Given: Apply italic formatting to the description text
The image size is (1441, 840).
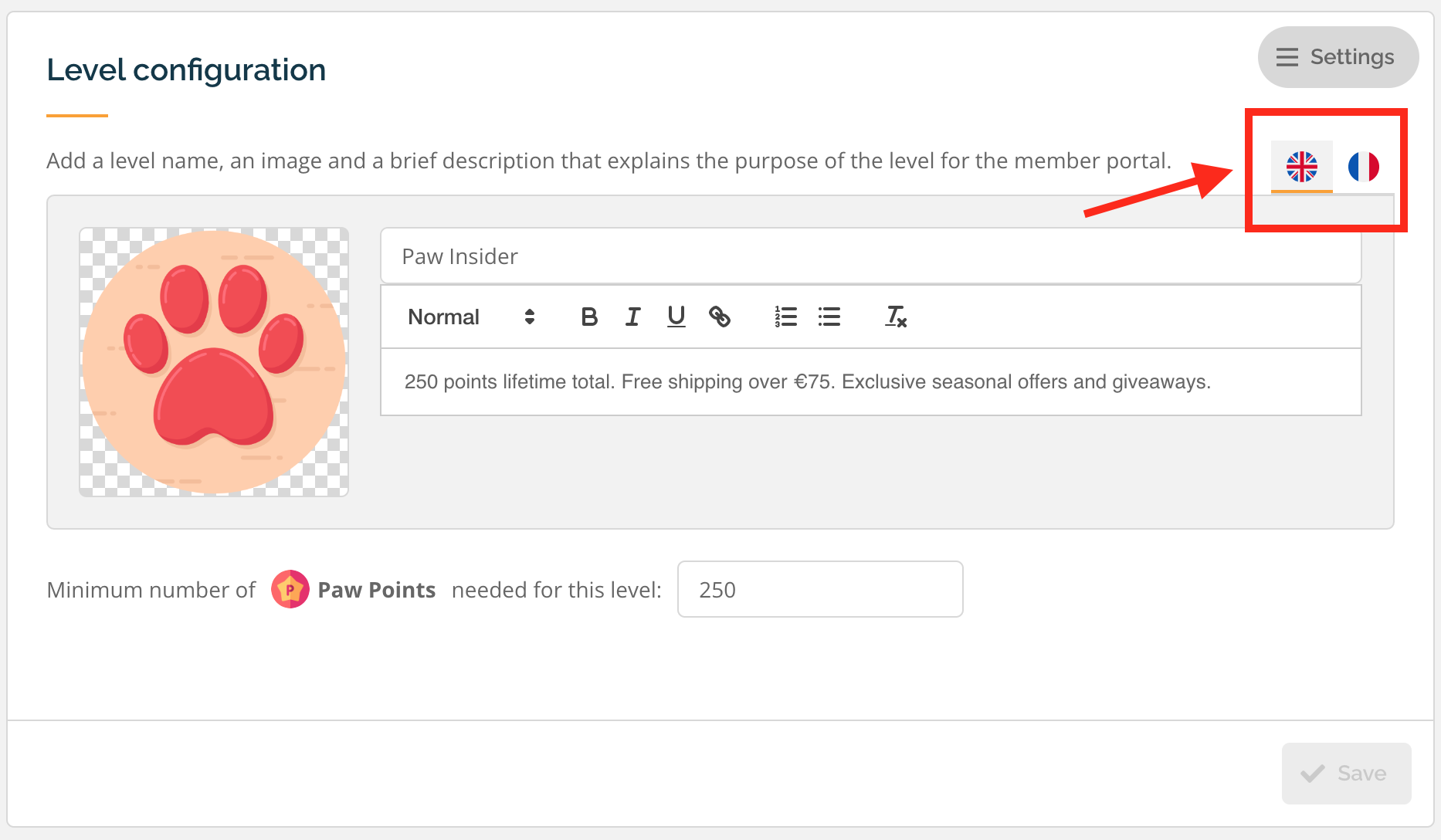Looking at the screenshot, I should [632, 317].
